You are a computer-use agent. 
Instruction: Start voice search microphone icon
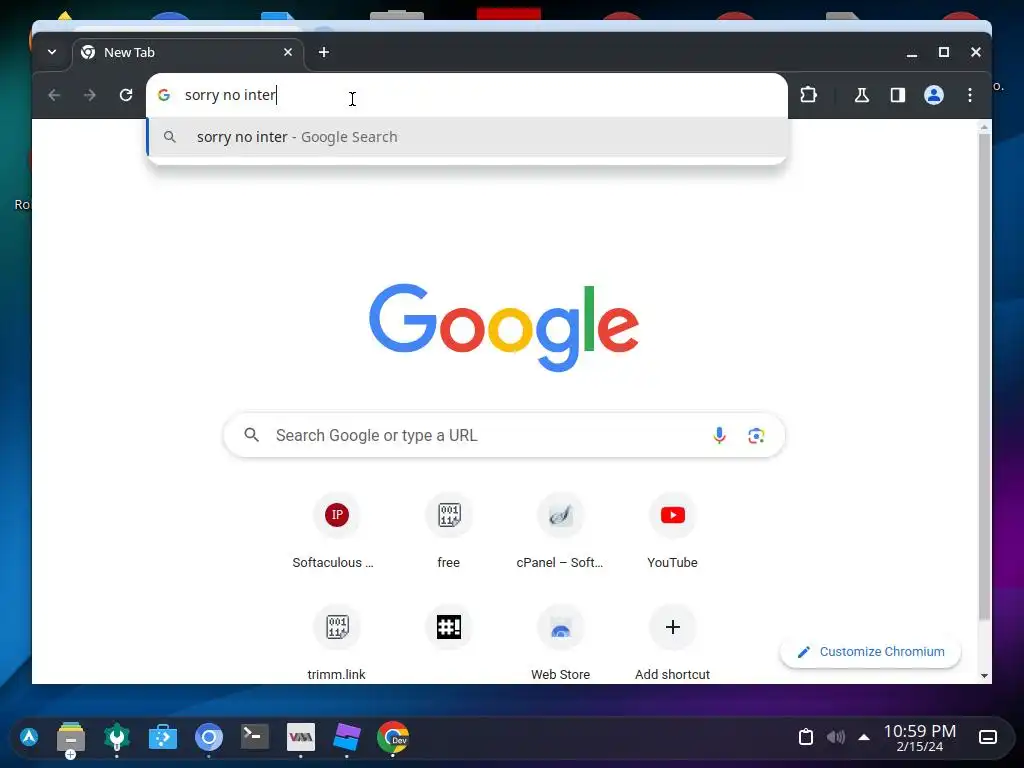(719, 436)
